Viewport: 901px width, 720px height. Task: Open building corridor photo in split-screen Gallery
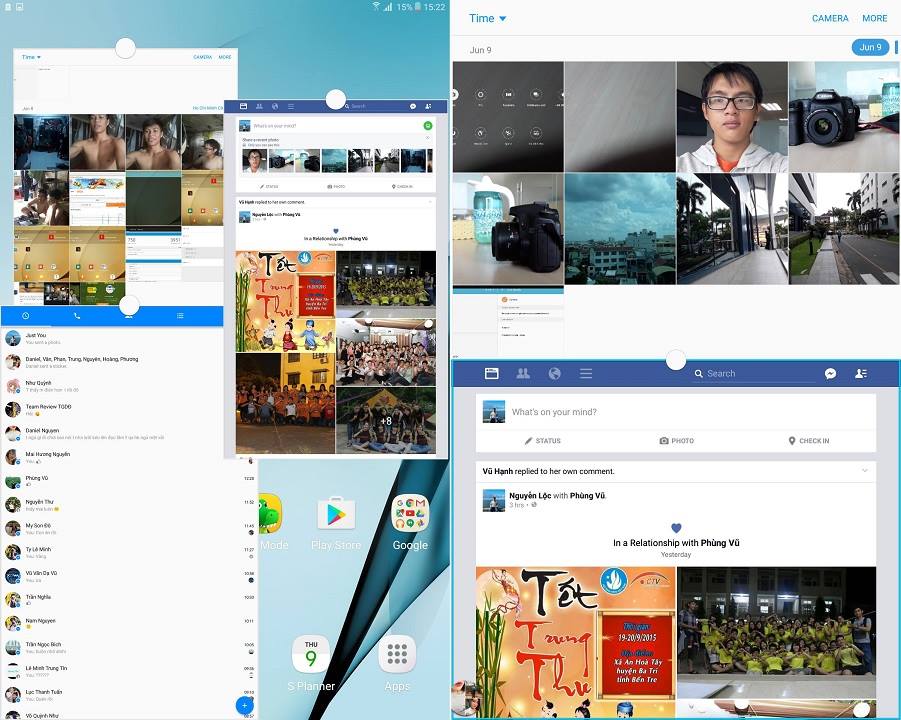732,229
